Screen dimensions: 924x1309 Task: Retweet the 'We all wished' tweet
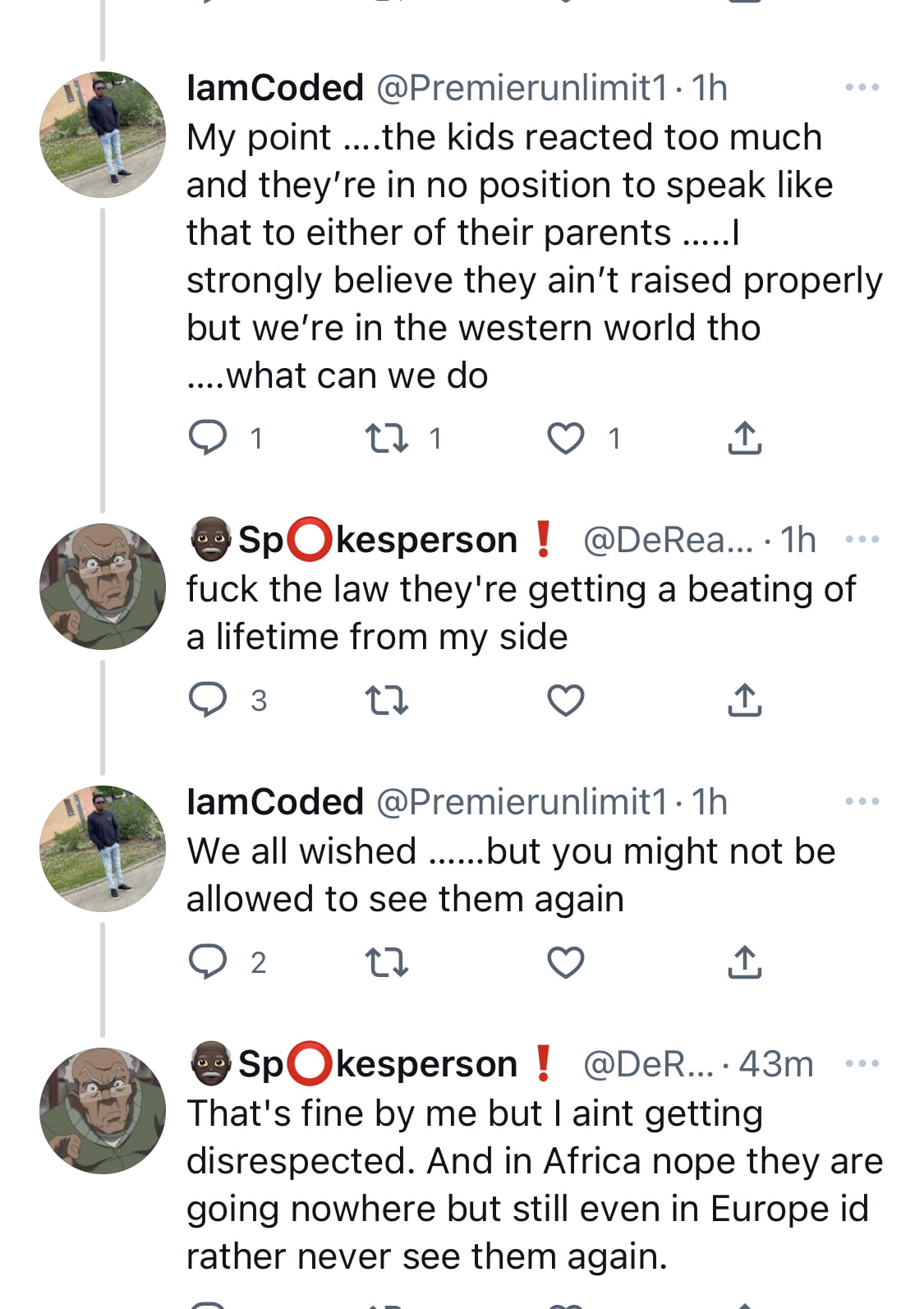[x=386, y=962]
